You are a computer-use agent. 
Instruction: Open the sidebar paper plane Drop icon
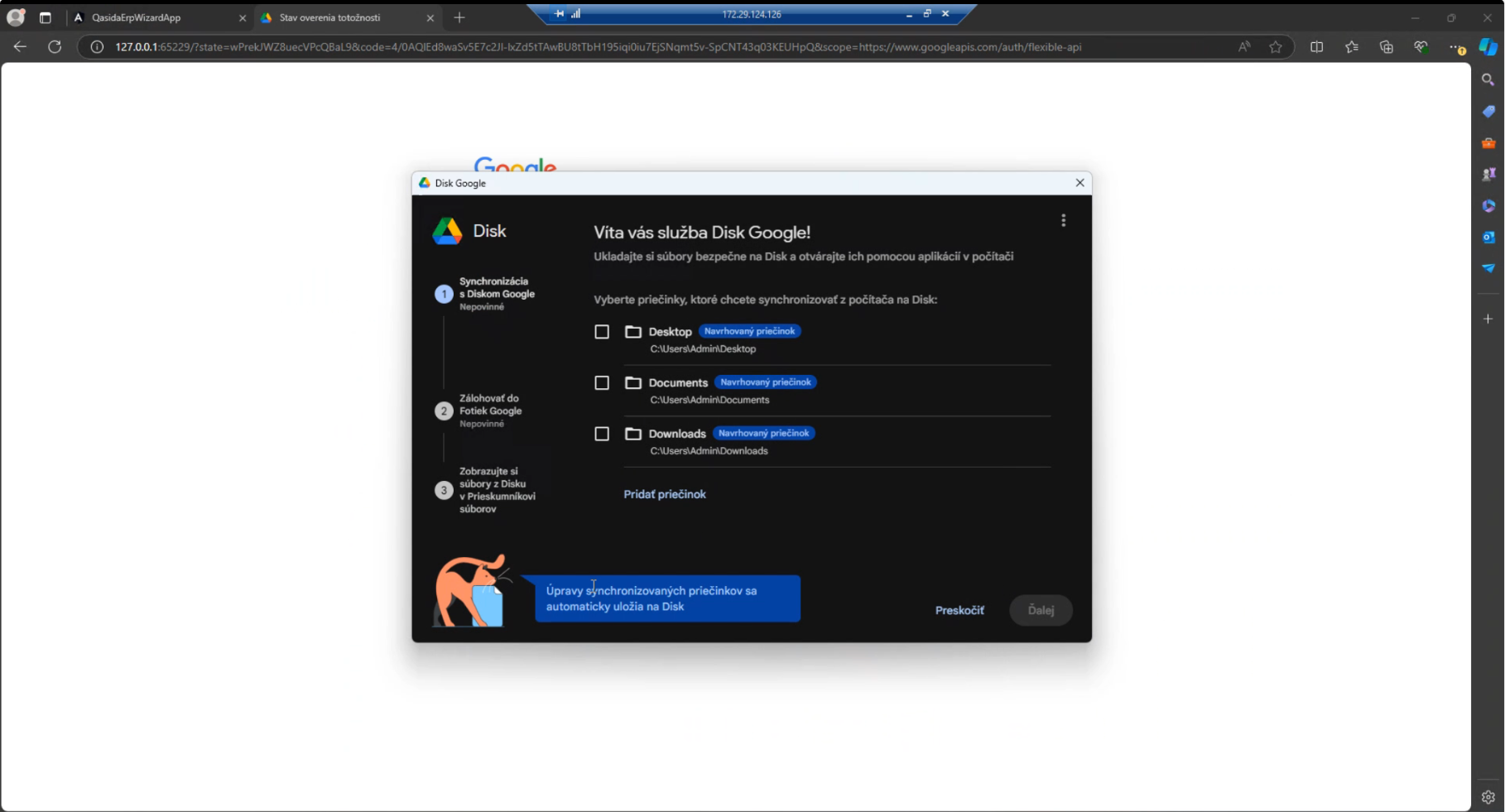[x=1488, y=268]
